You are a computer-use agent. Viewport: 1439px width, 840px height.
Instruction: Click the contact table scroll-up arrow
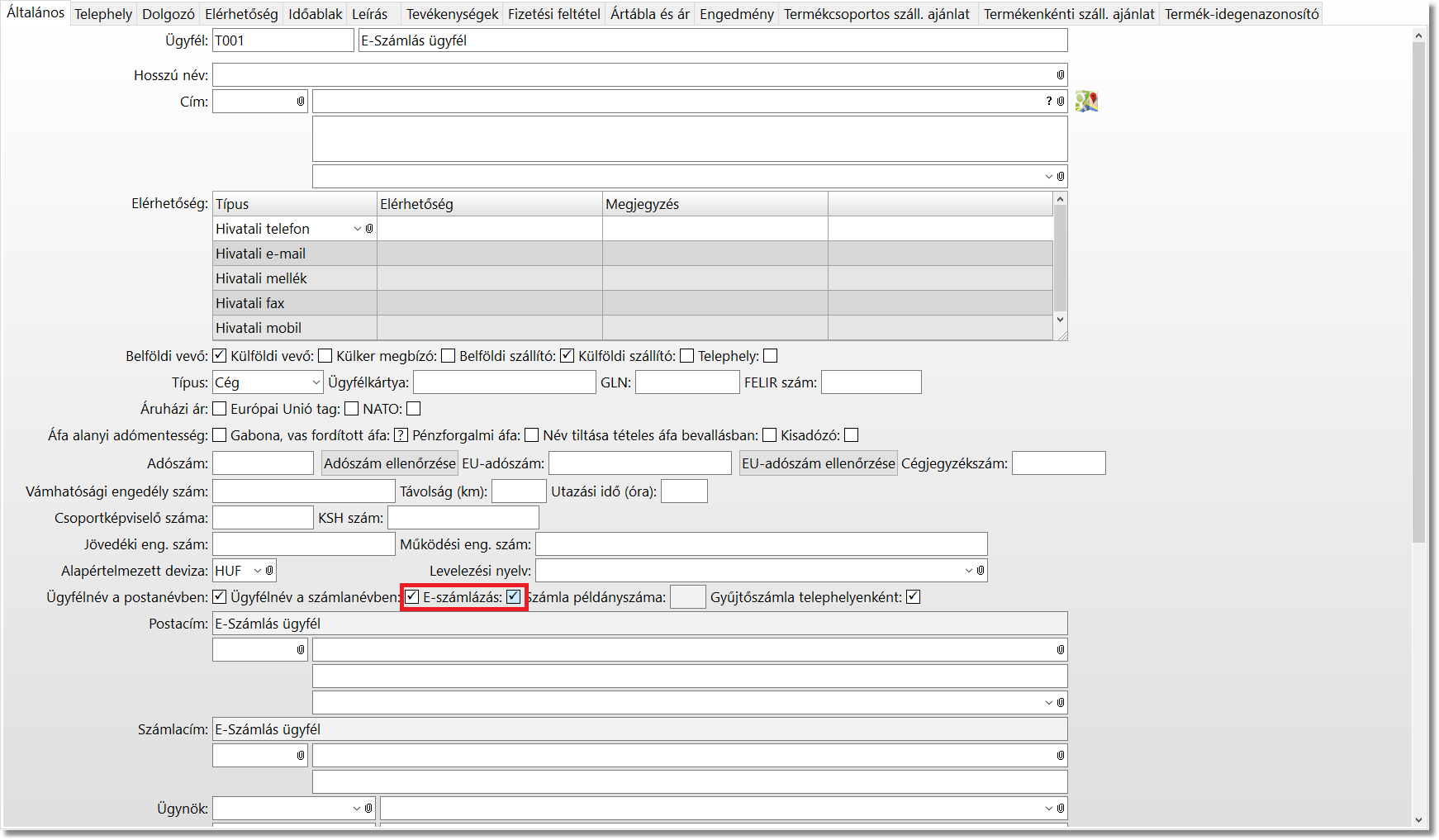1061,199
